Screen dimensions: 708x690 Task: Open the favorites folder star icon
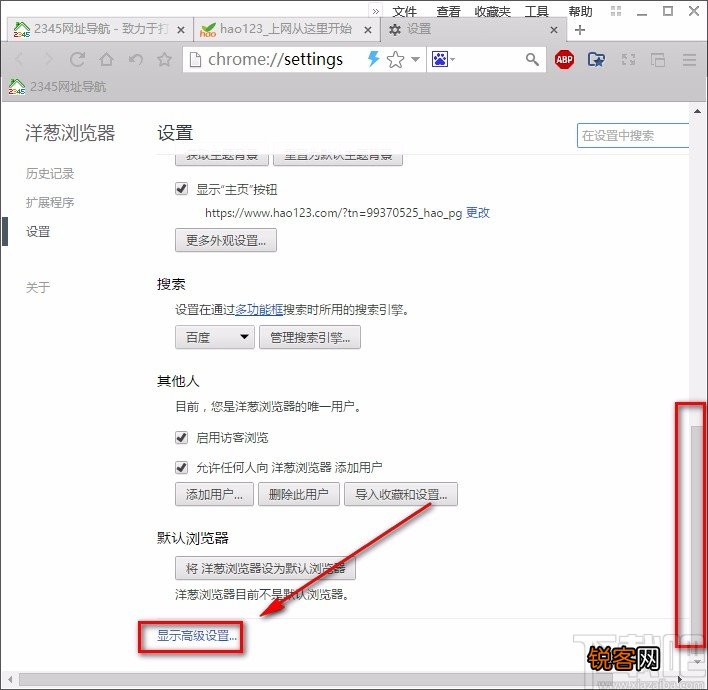596,59
